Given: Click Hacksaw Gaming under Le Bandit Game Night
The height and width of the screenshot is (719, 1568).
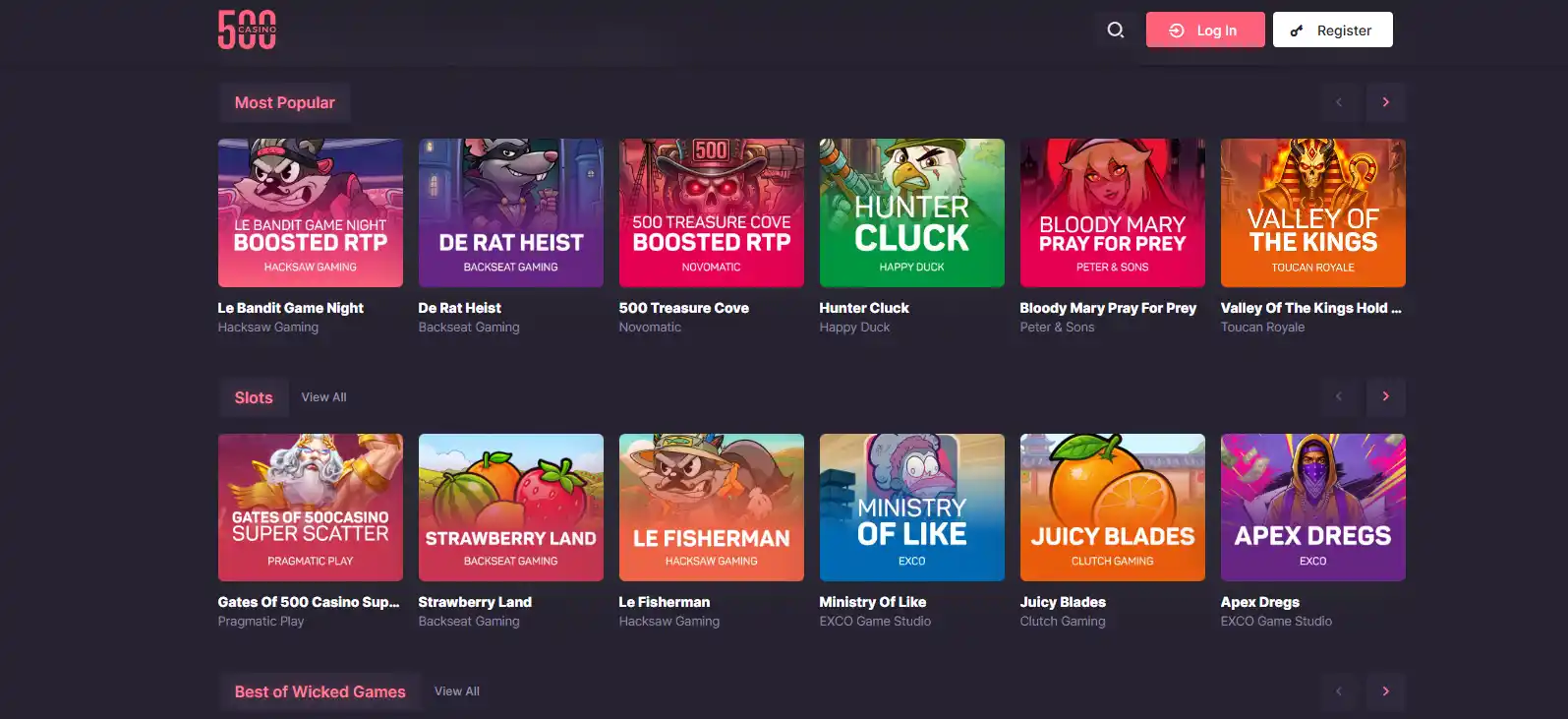Looking at the screenshot, I should 268,328.
